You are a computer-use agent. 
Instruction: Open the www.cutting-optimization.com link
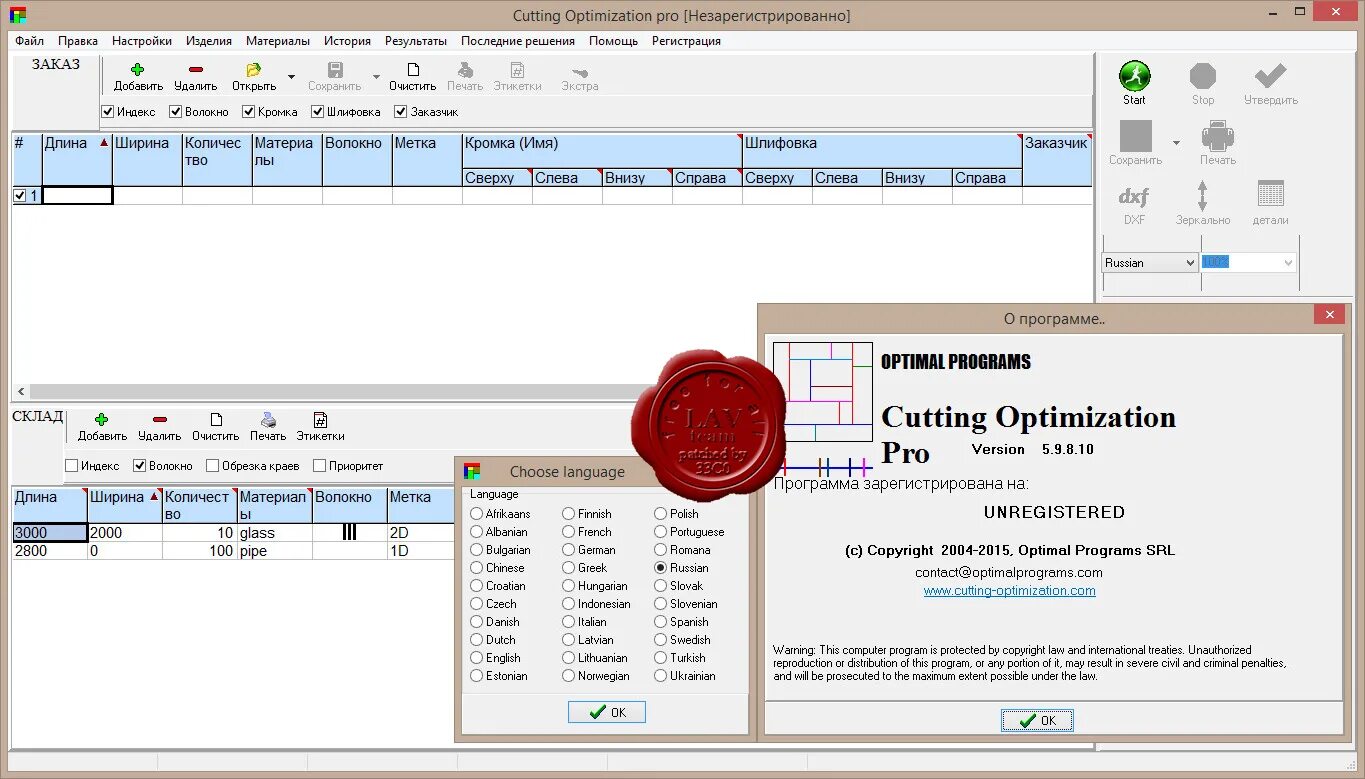(x=1009, y=591)
